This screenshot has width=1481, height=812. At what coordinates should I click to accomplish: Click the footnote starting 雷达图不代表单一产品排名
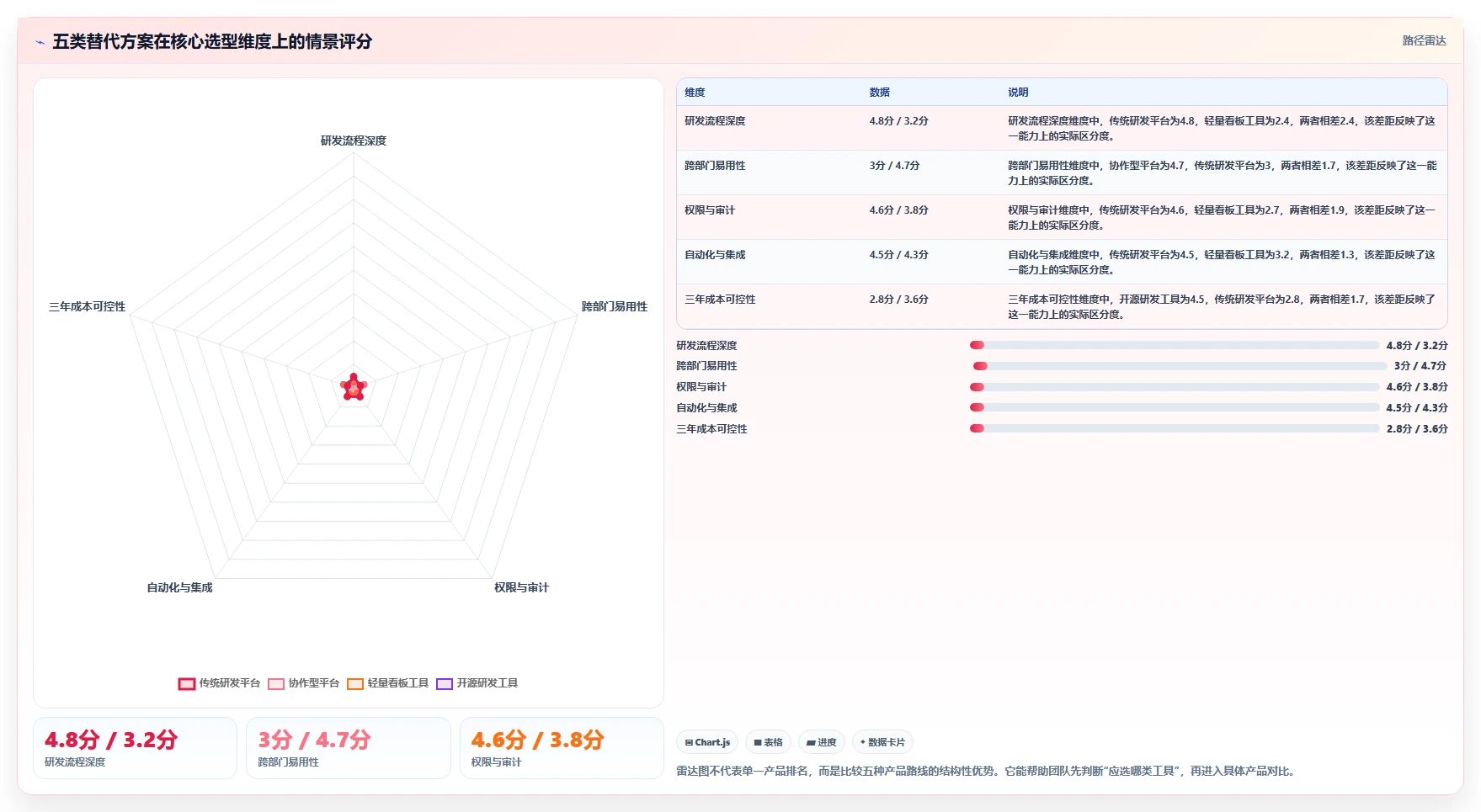click(x=986, y=771)
